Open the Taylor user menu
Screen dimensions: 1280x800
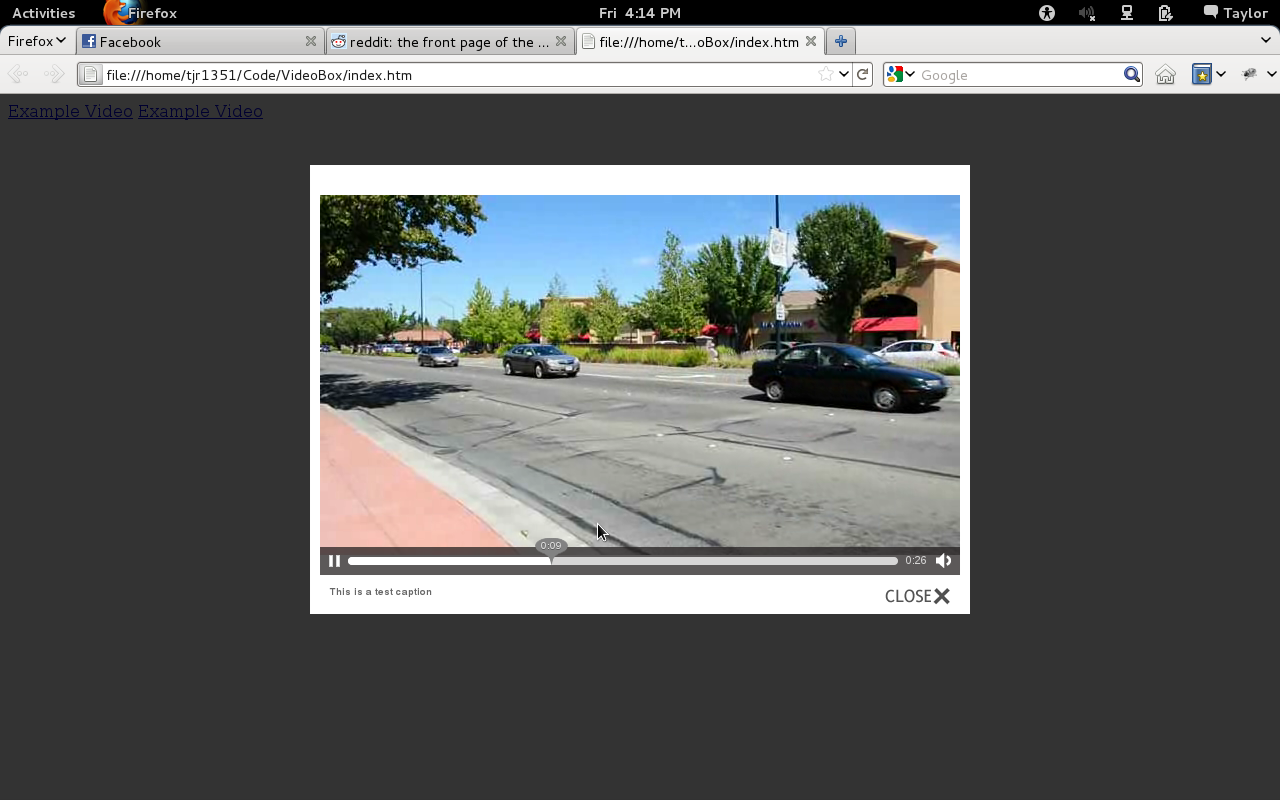point(1236,13)
